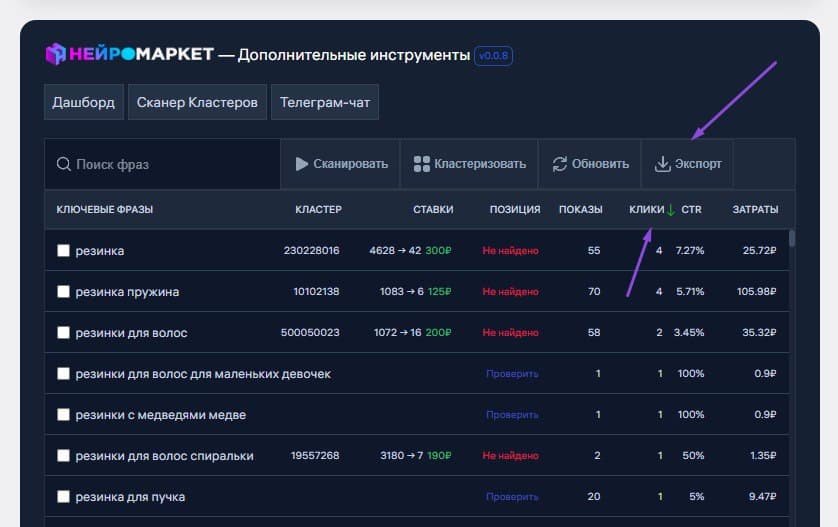Click the Обновить button
Screen dimensions: 838x527
[589, 164]
